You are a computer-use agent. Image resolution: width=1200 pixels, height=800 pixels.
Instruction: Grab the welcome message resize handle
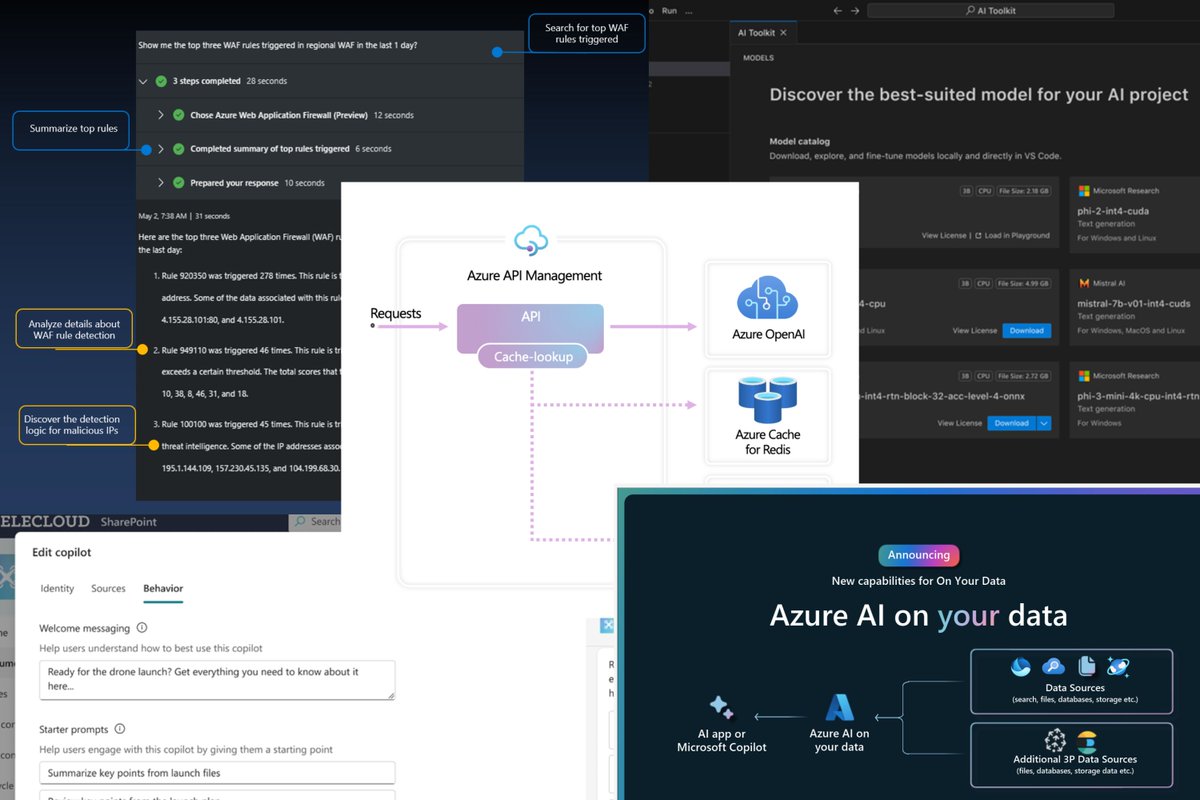[390, 694]
